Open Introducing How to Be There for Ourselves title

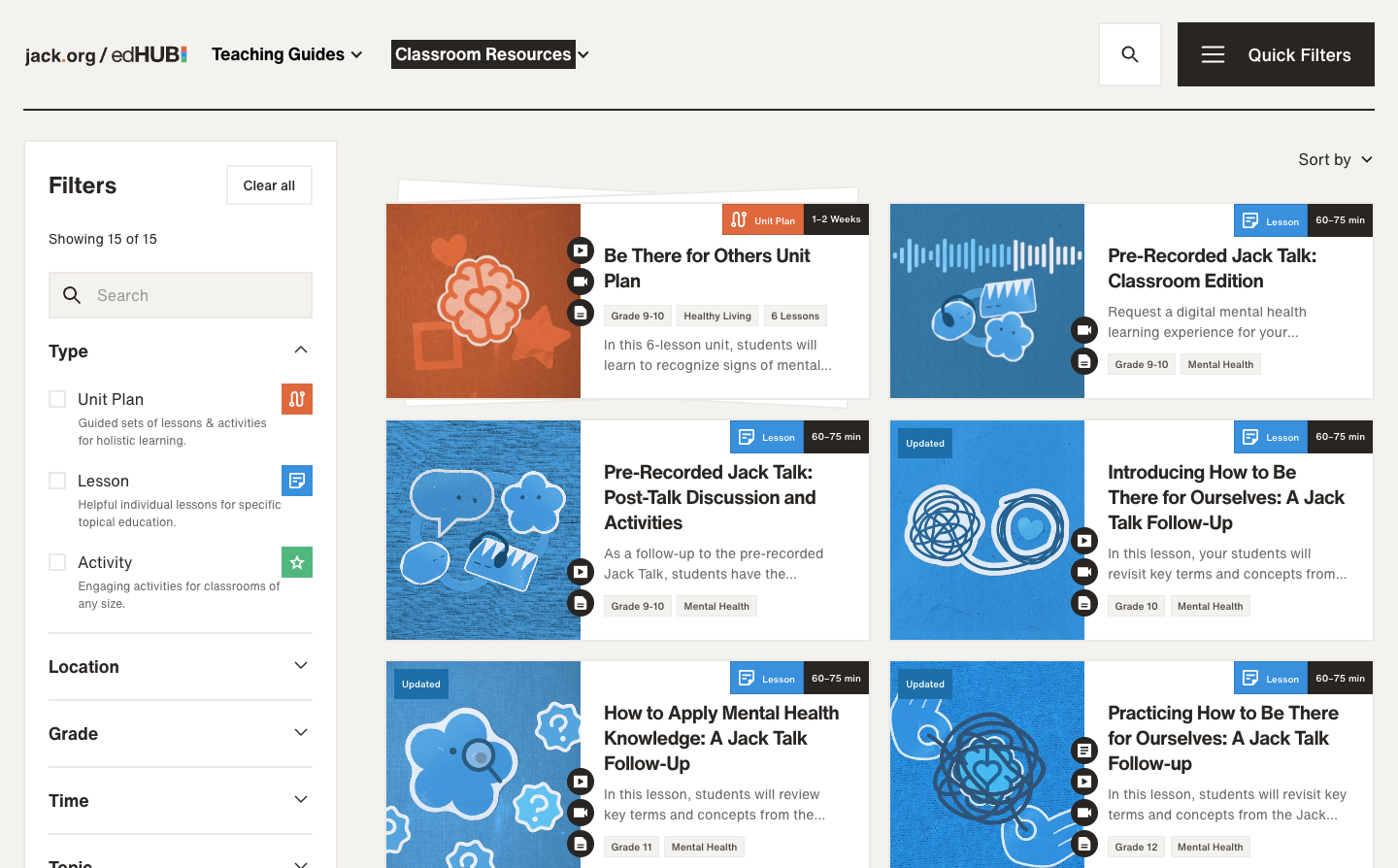point(1226,497)
